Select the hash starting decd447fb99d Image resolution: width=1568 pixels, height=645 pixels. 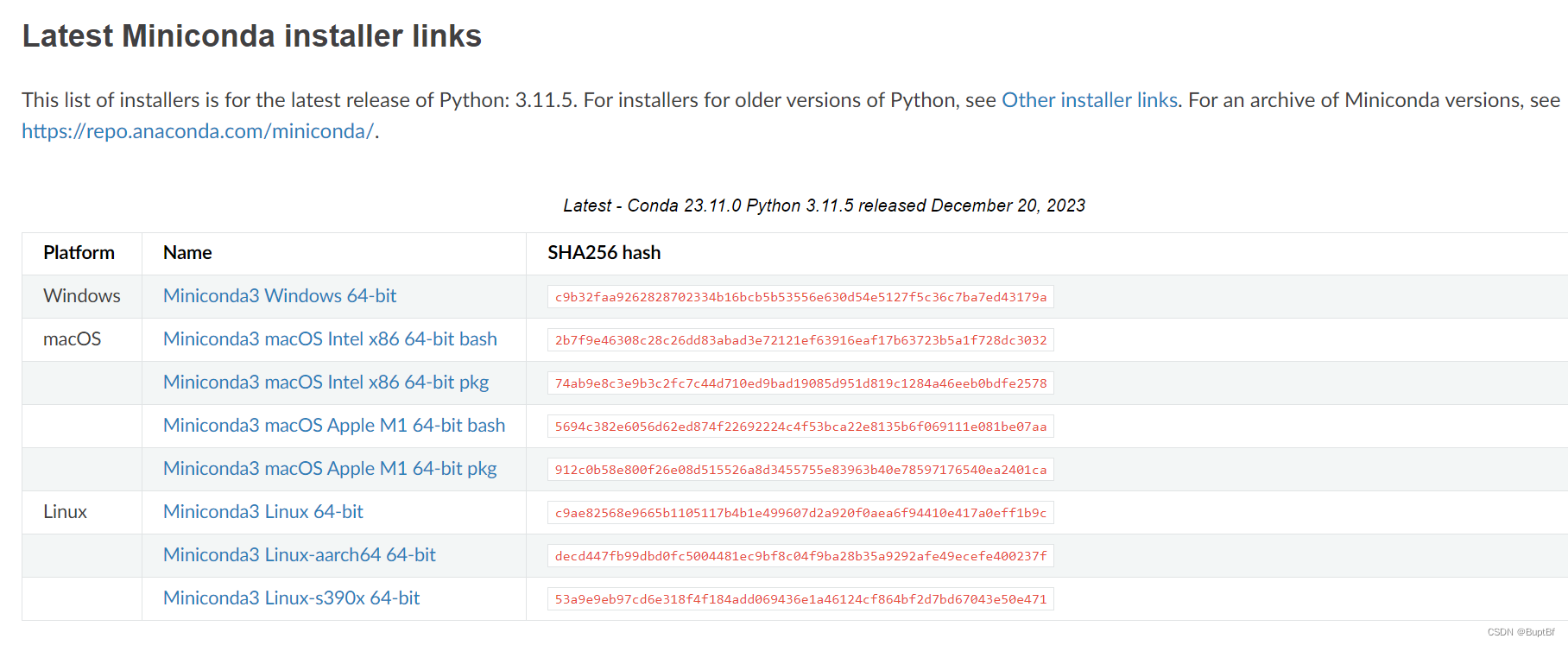tap(800, 556)
